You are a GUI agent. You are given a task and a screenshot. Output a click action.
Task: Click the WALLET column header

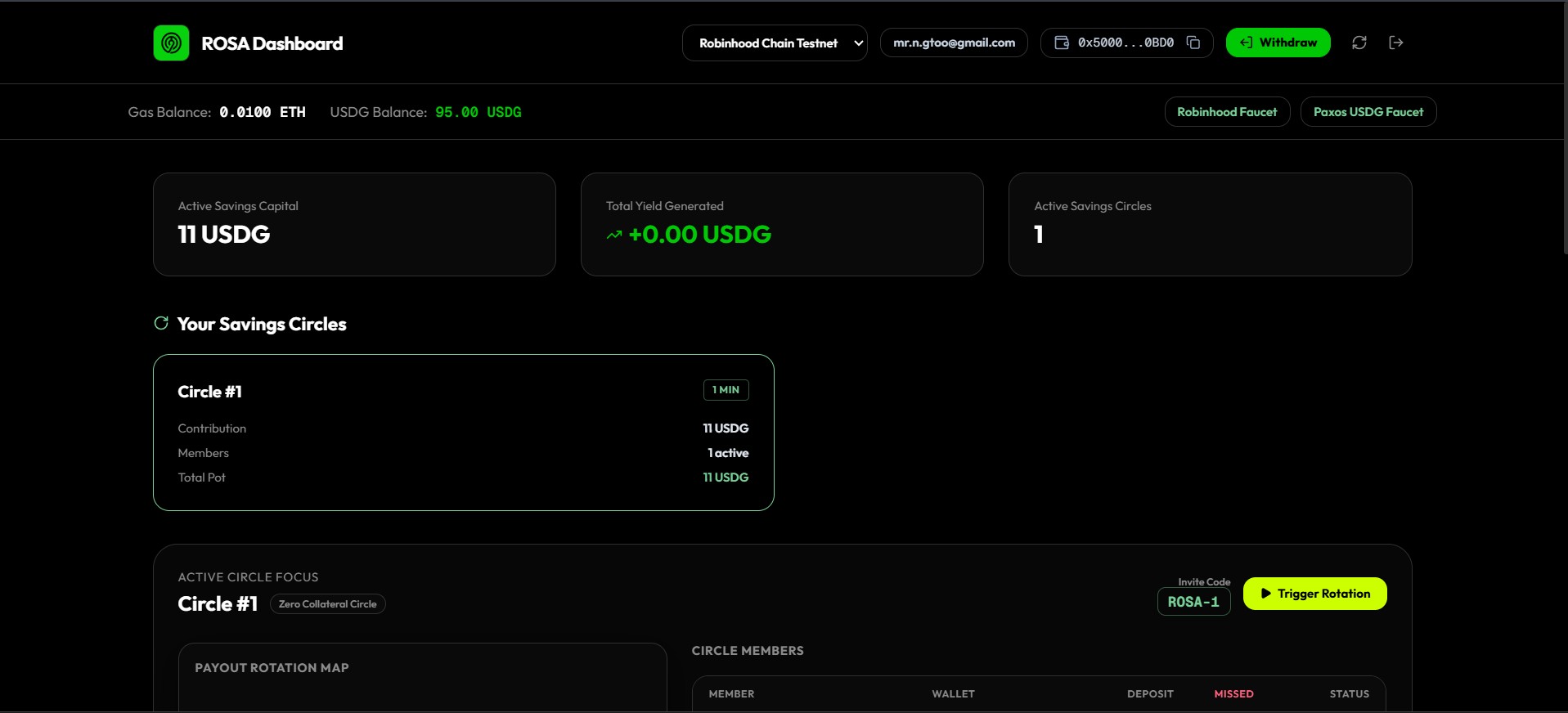point(954,694)
